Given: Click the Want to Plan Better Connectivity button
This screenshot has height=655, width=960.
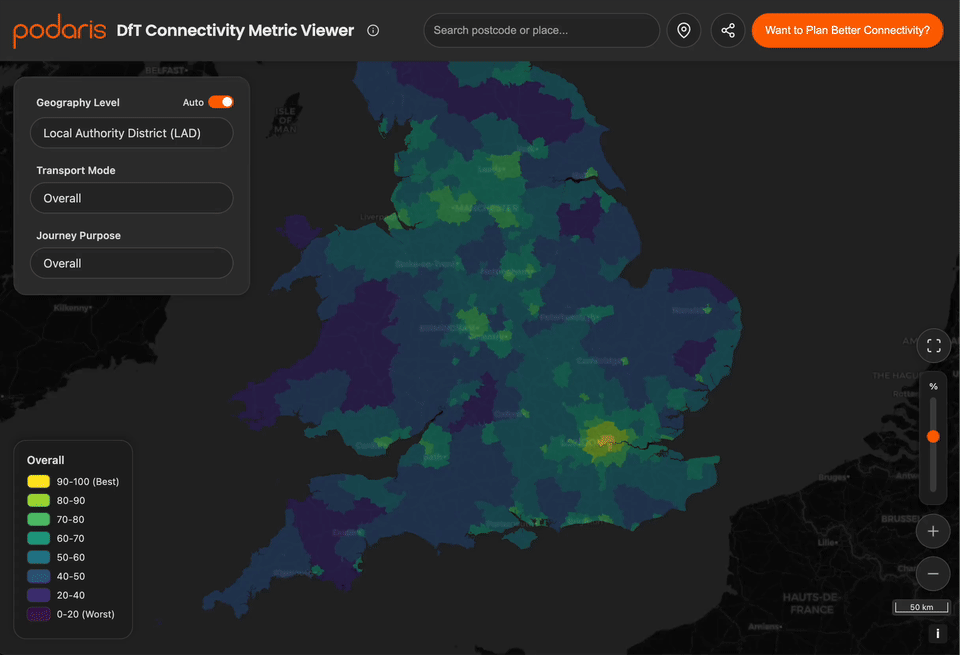Looking at the screenshot, I should point(847,30).
